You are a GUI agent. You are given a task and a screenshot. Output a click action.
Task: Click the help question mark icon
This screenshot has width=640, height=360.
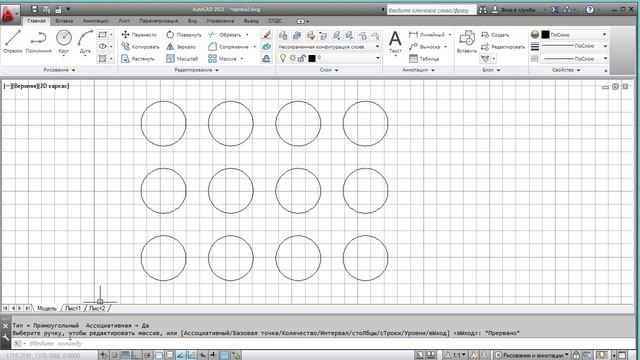[x=590, y=9]
